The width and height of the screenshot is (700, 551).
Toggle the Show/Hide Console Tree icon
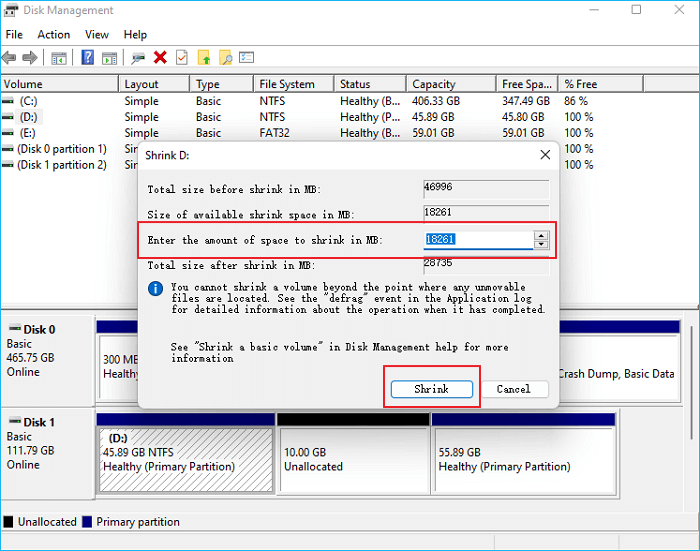(x=59, y=58)
